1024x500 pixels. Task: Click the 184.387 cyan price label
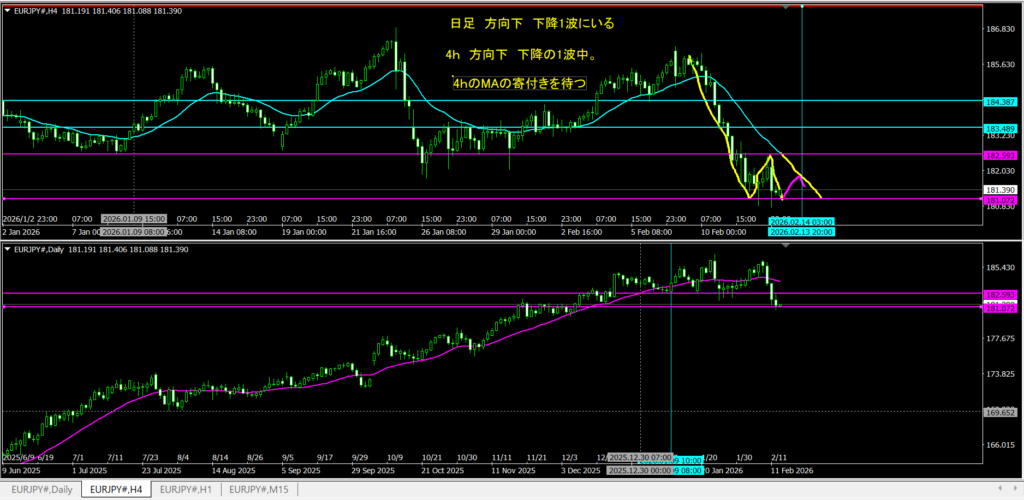(1000, 102)
